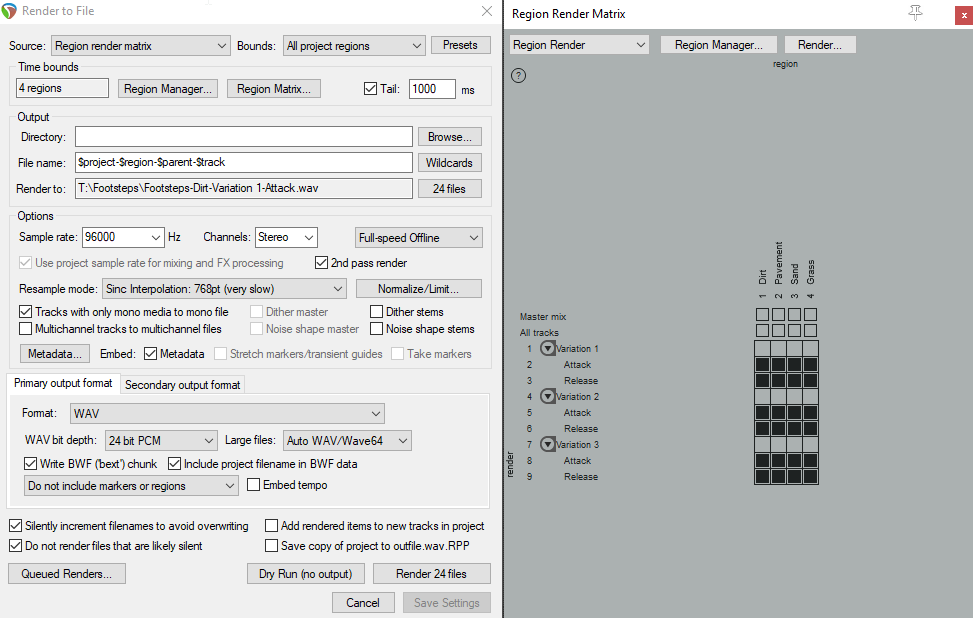Toggle Variation 1 cell for Pavement region

point(779,348)
